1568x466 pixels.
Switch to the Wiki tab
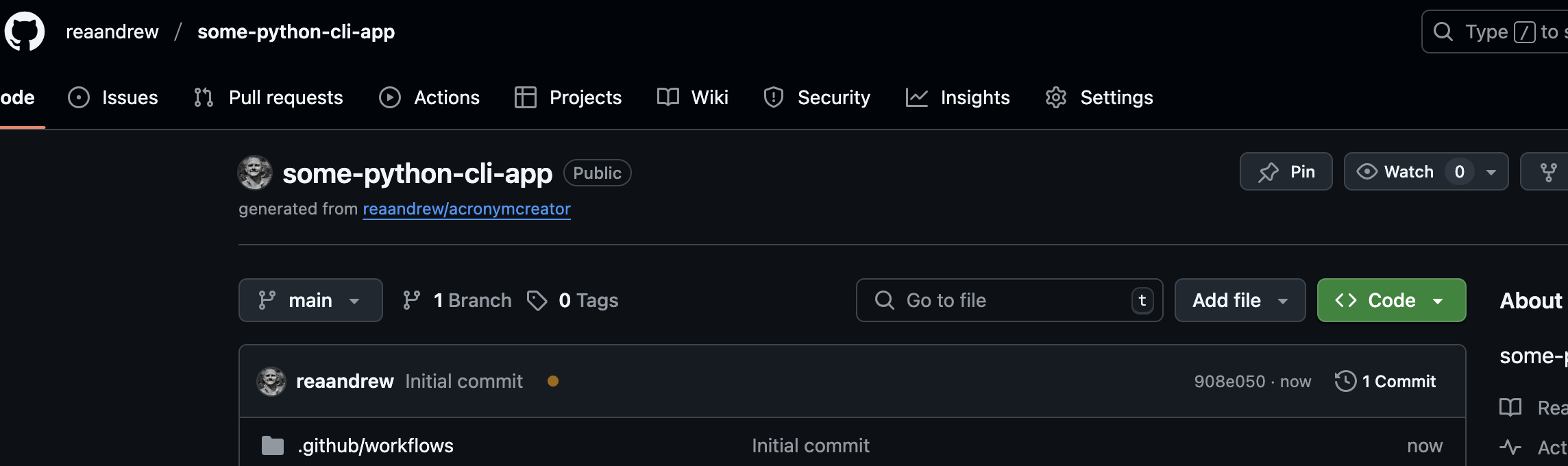tap(693, 97)
